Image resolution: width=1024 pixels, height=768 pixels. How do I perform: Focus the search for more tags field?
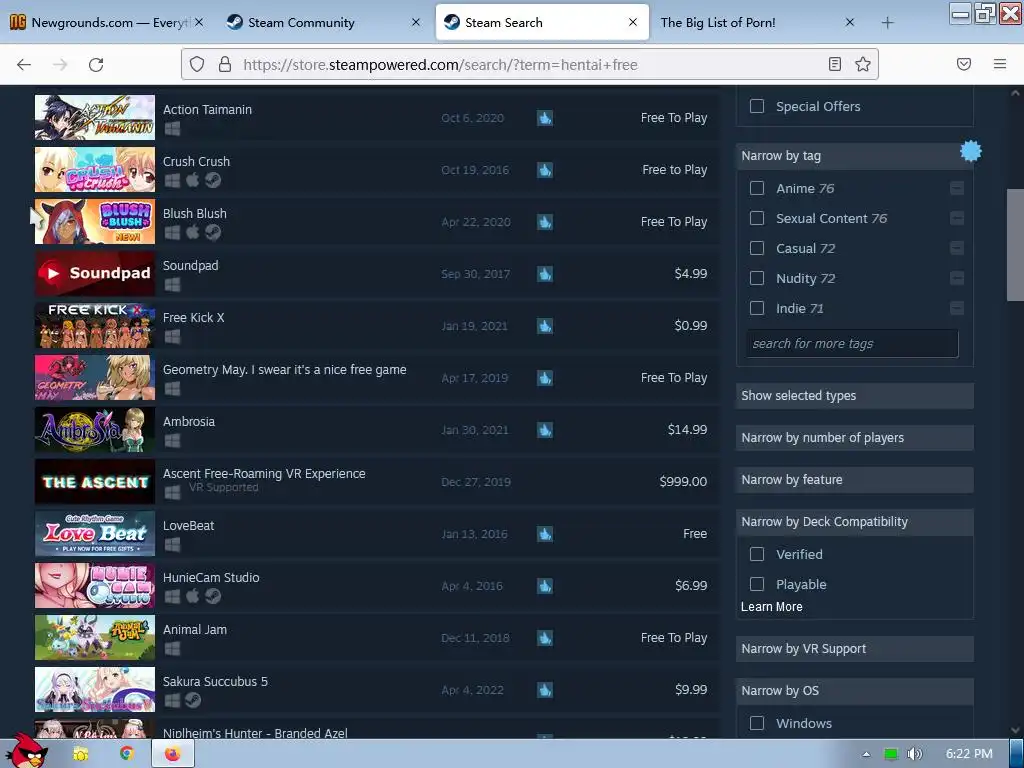coord(852,344)
